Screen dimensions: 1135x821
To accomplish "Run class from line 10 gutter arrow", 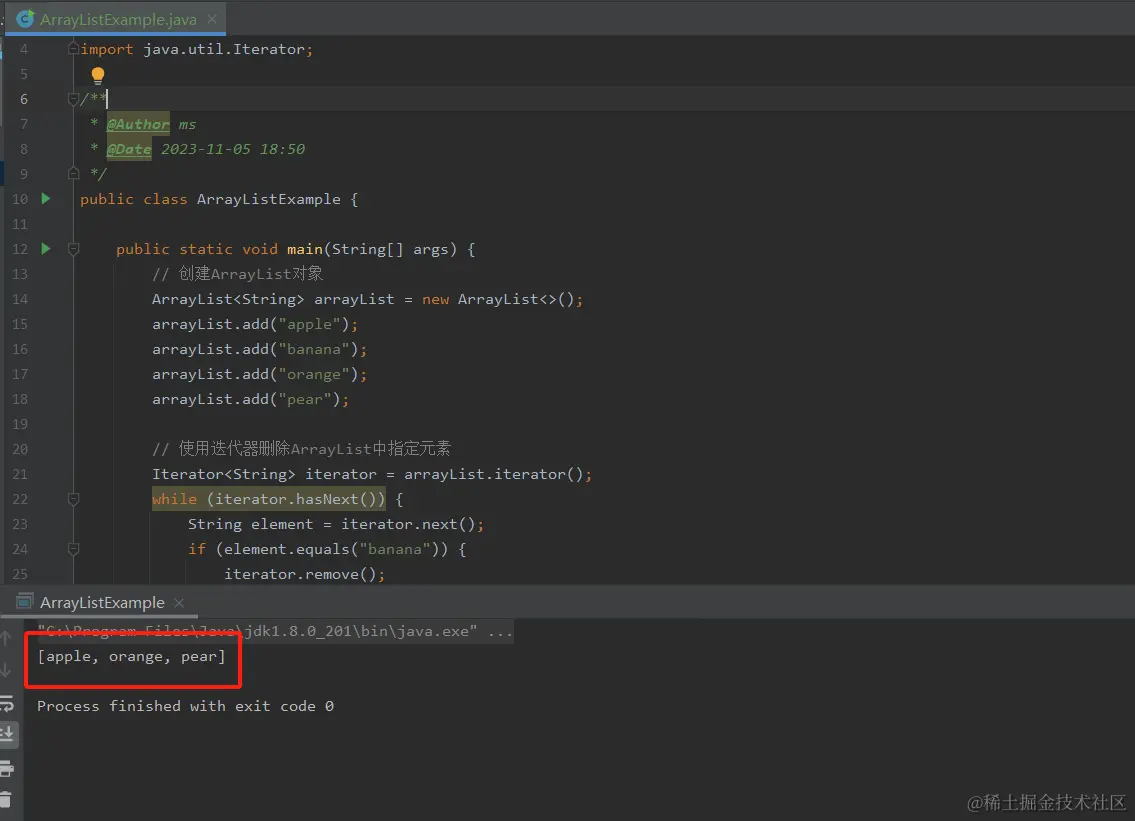I will coord(46,198).
